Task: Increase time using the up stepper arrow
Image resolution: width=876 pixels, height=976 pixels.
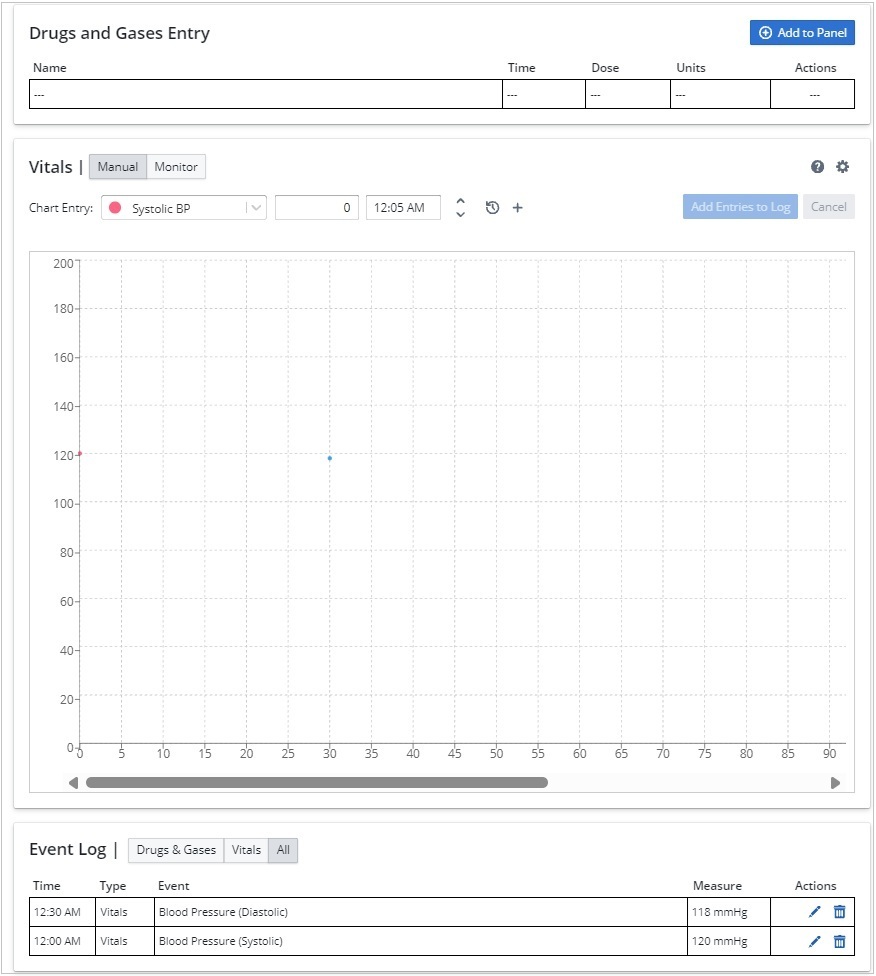Action: pyautogui.click(x=460, y=201)
